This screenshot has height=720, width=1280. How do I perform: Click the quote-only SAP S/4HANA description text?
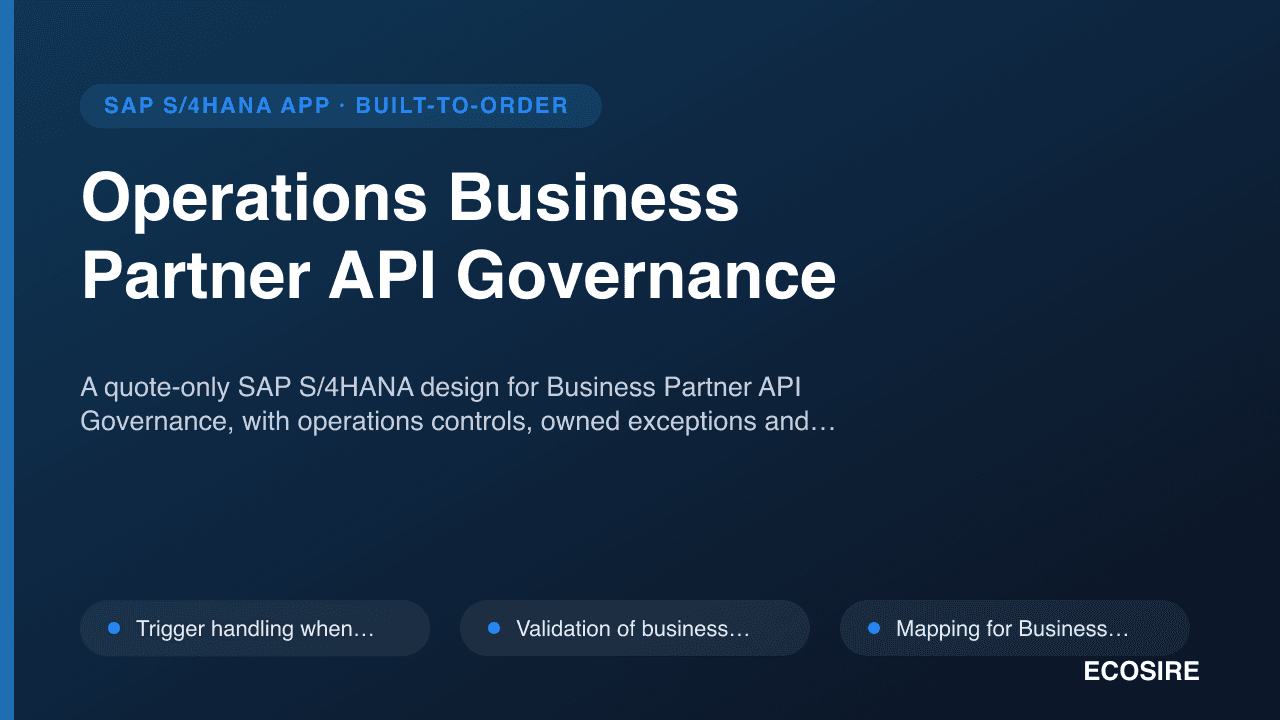[457, 404]
